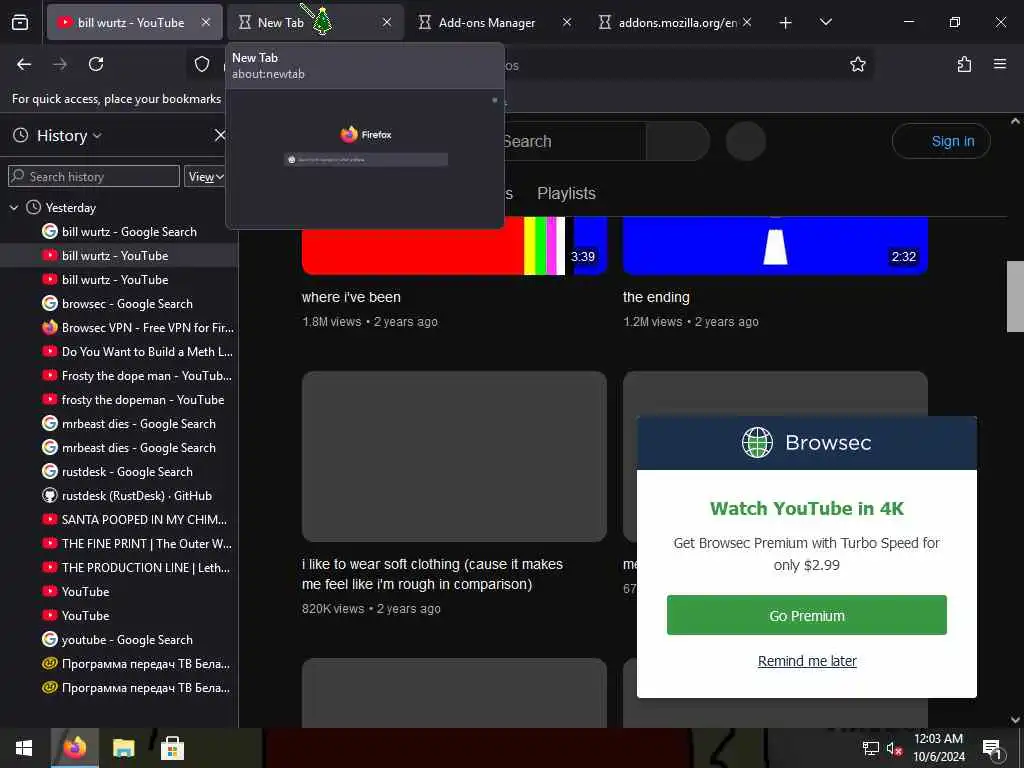Click the page vertical scrollbar thumb
This screenshot has height=768, width=1024.
1015,296
